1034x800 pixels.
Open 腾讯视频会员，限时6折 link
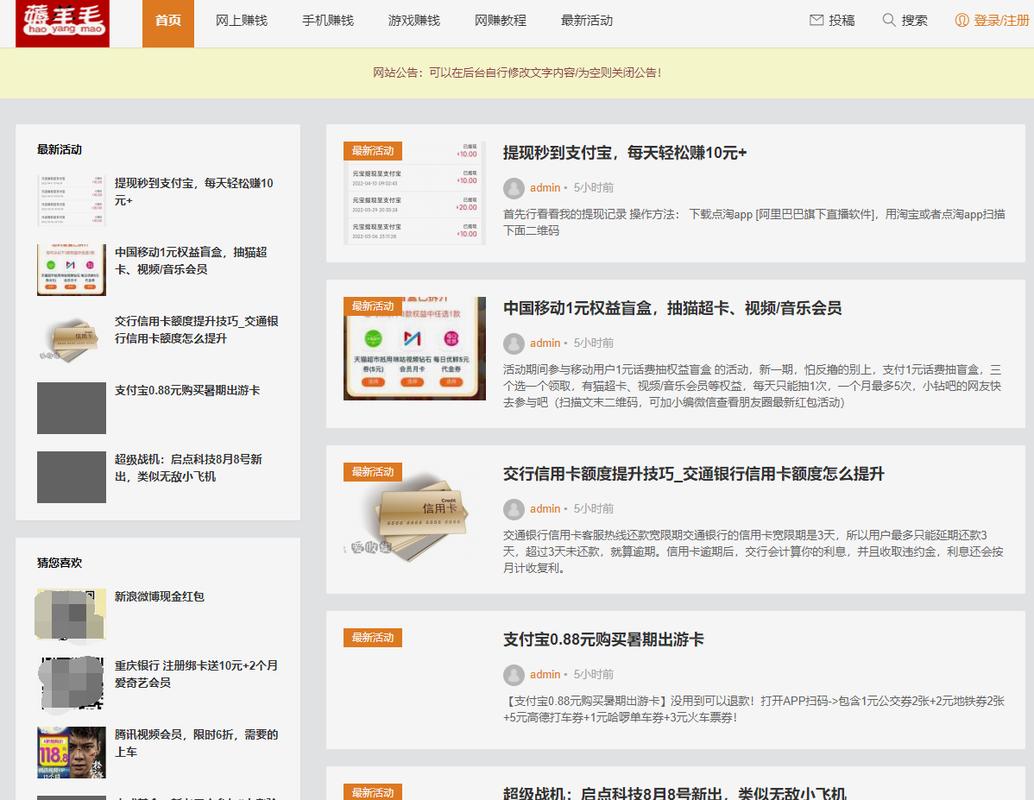(197, 743)
